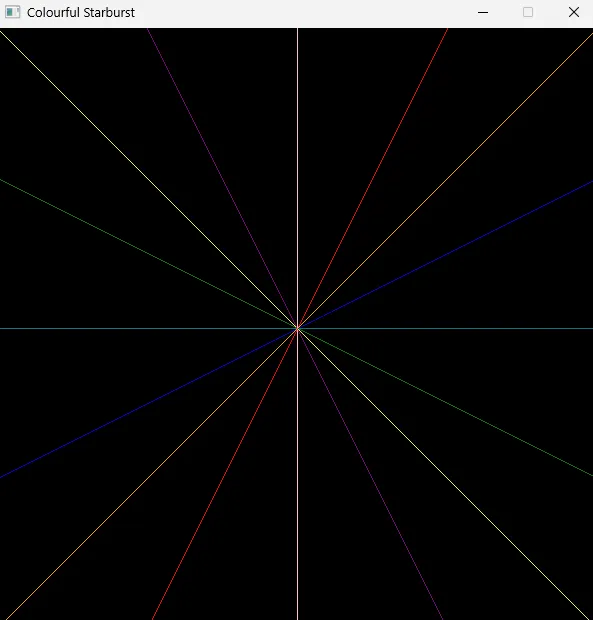Click the Colourful Starburst window icon
This screenshot has height=620, width=593.
[12, 12]
